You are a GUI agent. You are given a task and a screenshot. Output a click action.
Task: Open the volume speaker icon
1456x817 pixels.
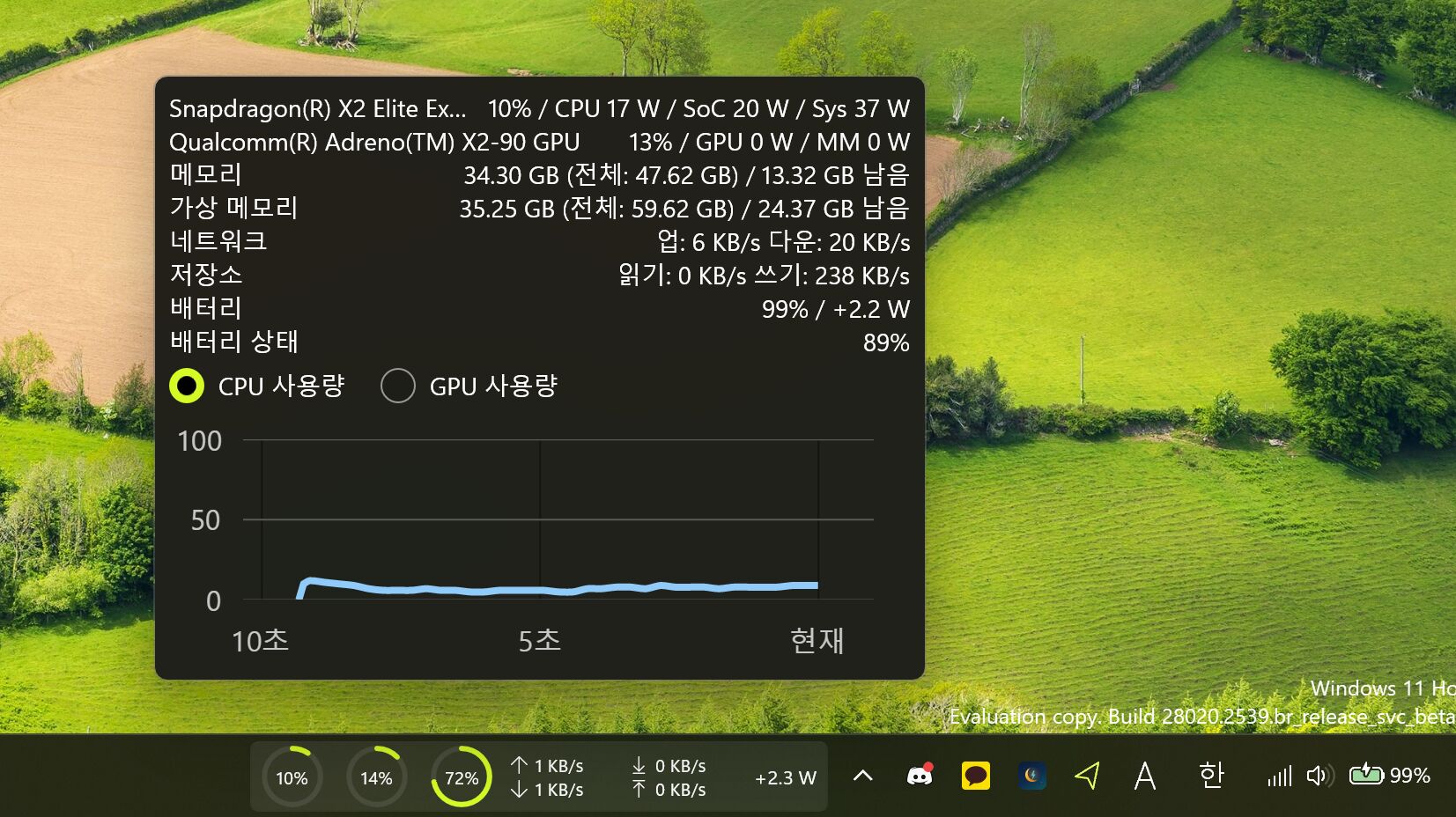pyautogui.click(x=1319, y=776)
